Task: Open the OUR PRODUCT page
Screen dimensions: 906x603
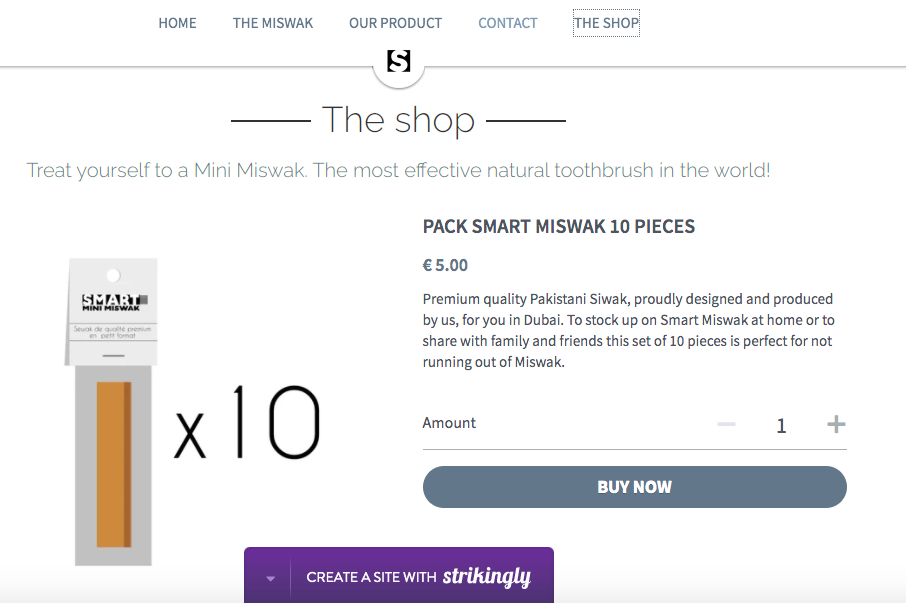Action: 395,22
